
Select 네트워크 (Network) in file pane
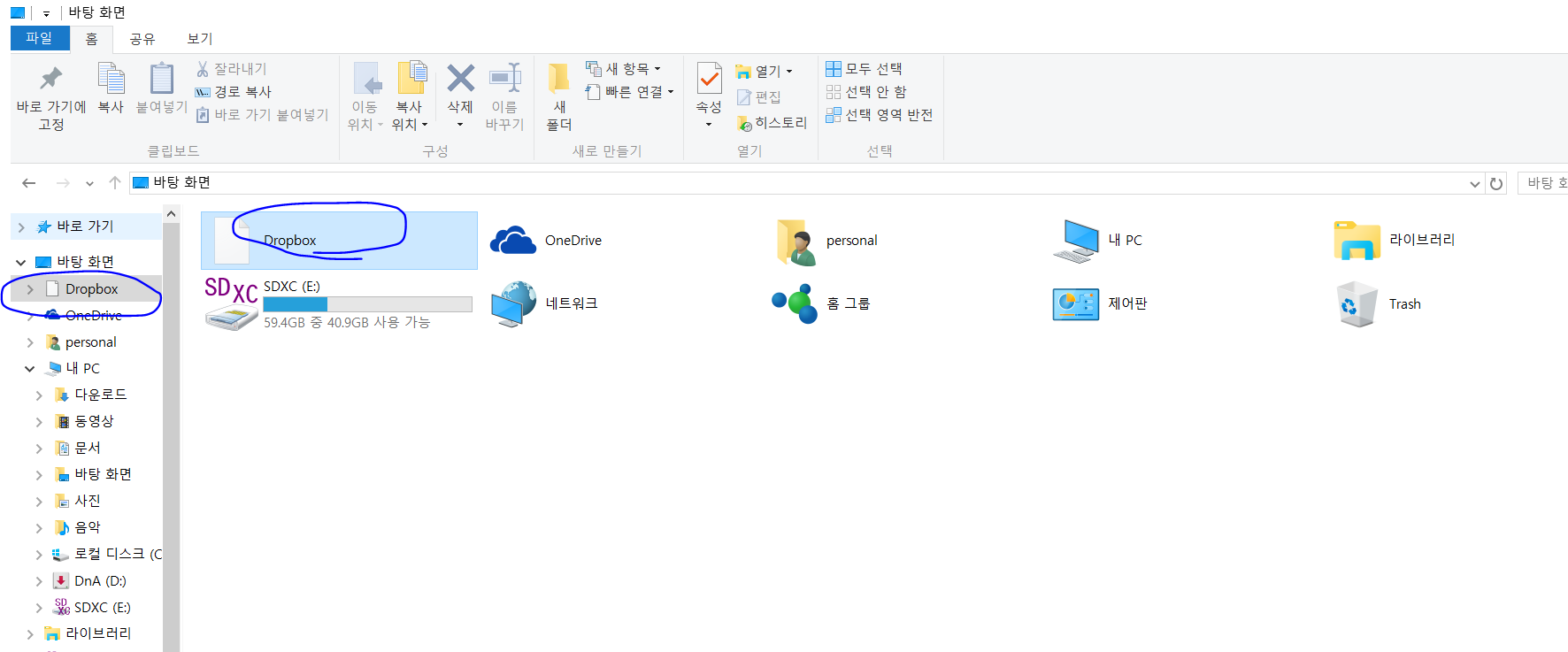(545, 303)
